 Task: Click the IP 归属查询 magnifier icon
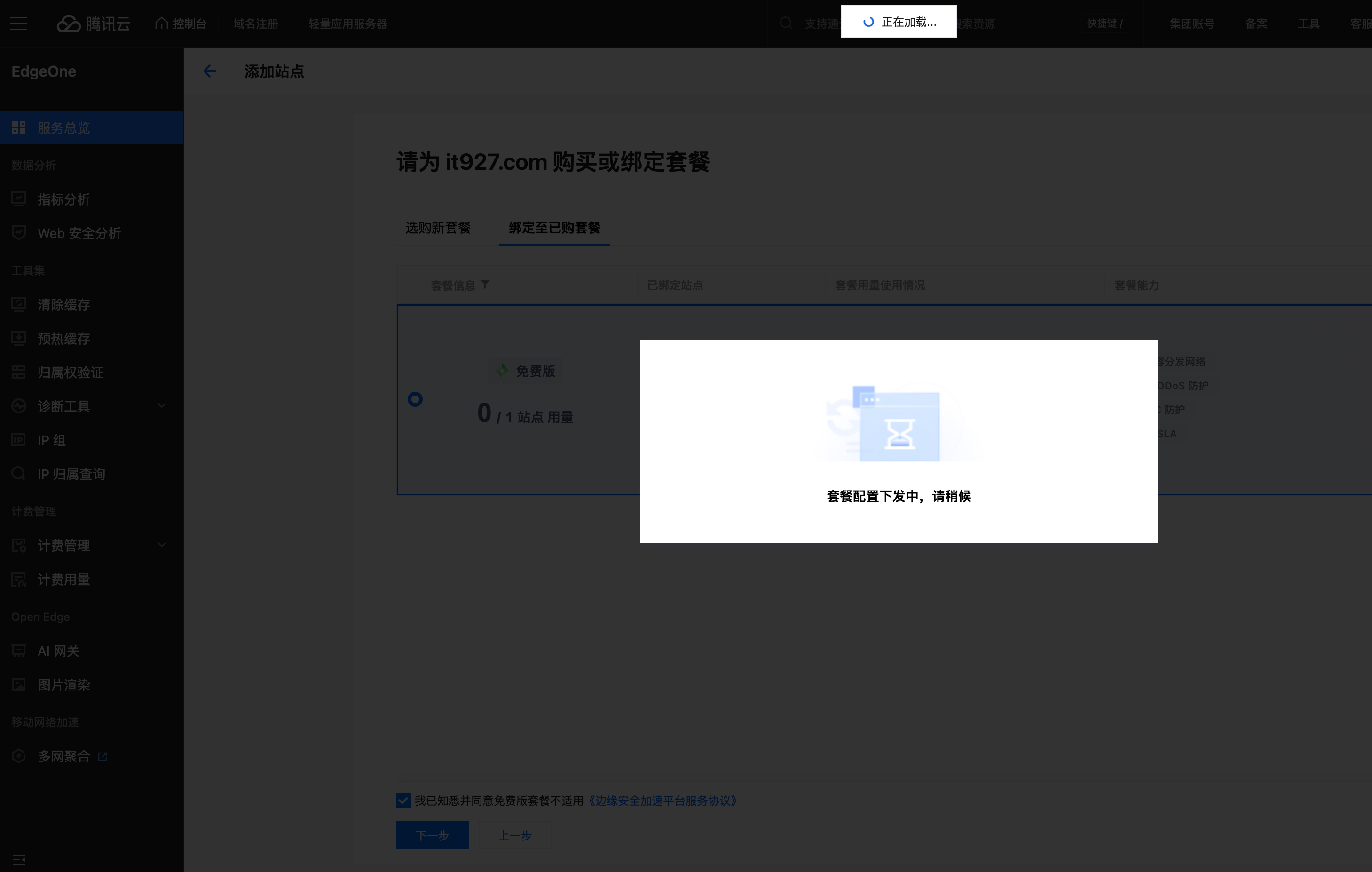coord(19,474)
